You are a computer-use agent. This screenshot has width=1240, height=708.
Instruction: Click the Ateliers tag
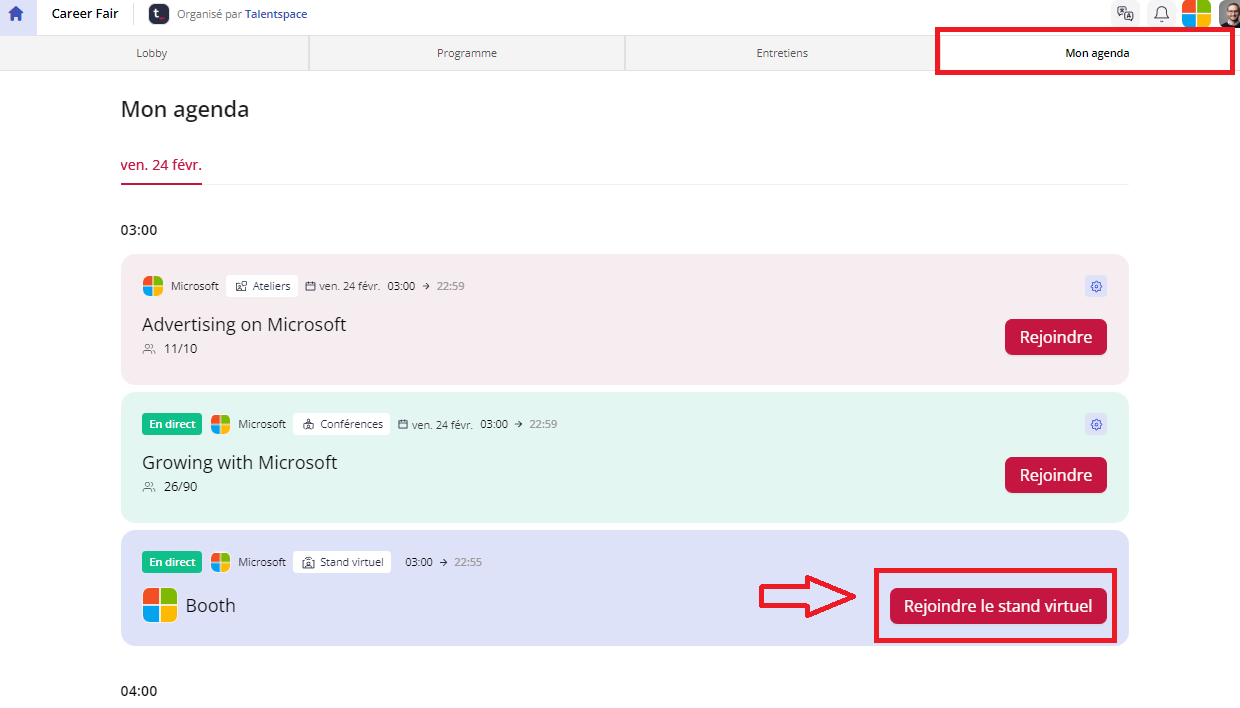pos(262,286)
